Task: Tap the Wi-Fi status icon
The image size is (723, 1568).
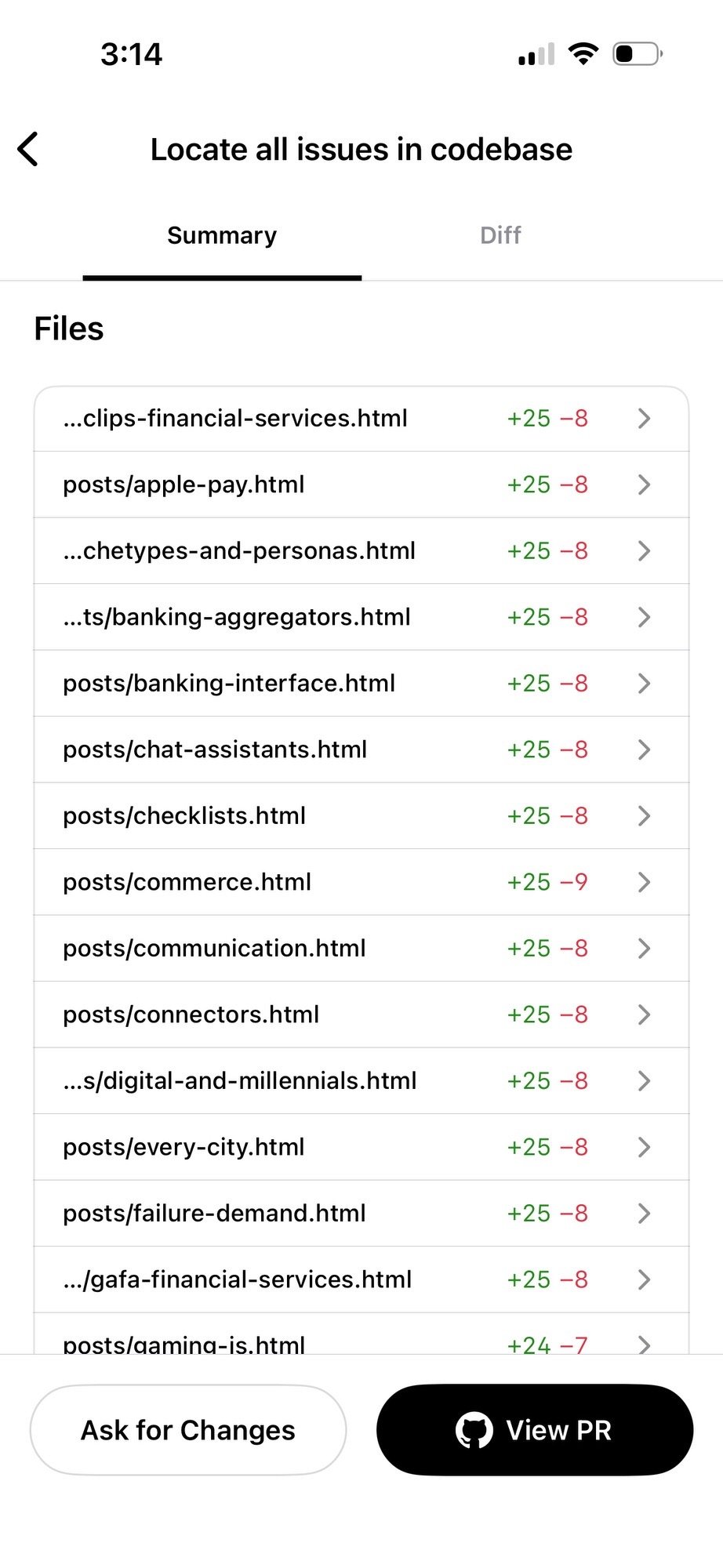Action: click(x=583, y=53)
